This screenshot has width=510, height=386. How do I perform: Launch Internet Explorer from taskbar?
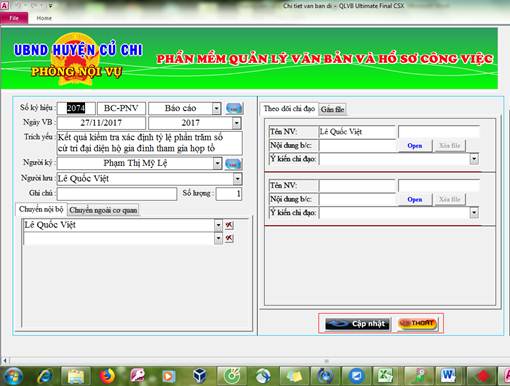[x=45, y=376]
